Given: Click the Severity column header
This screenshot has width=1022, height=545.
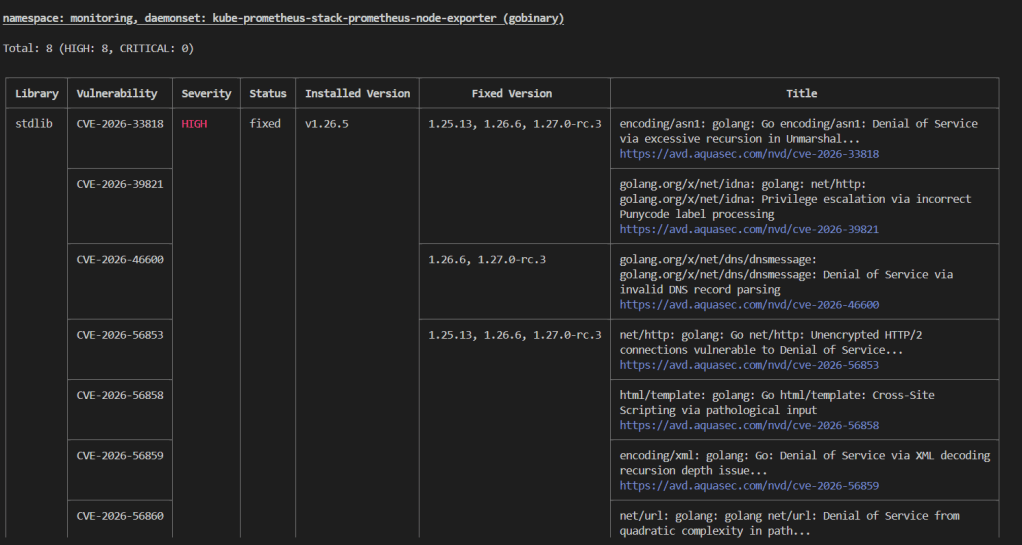Looking at the screenshot, I should pyautogui.click(x=206, y=93).
